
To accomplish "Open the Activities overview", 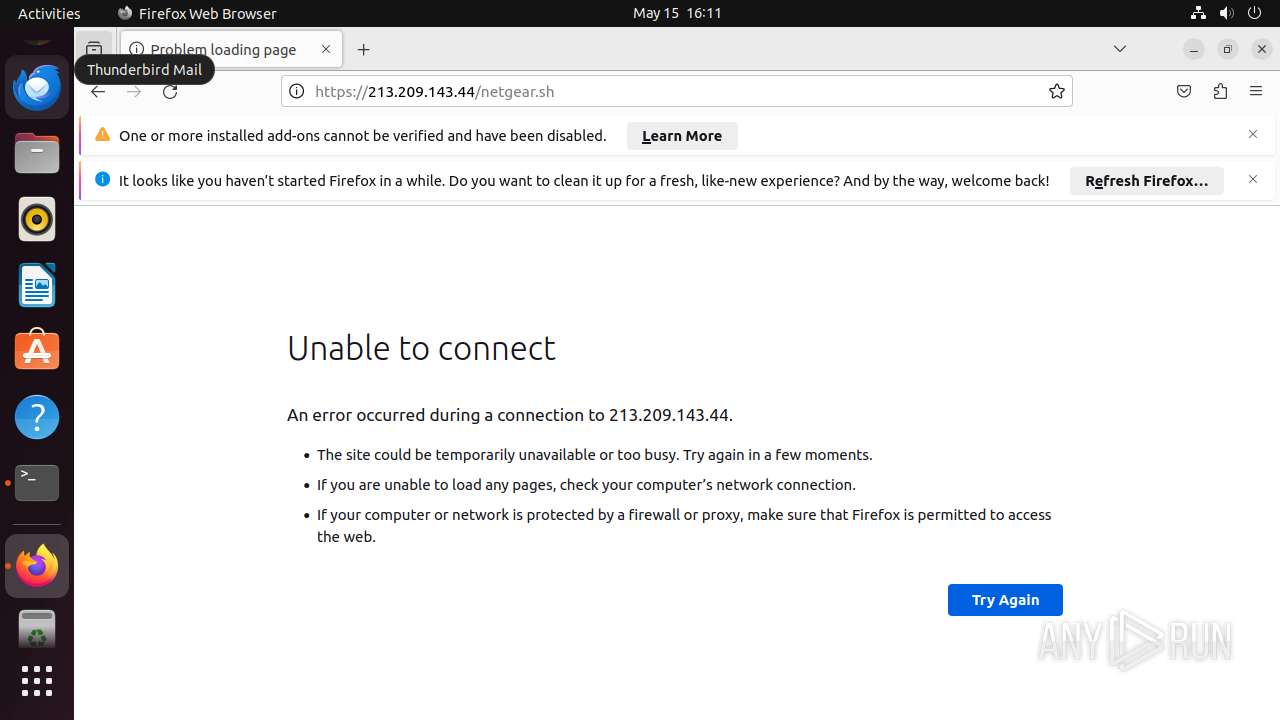I will click(49, 13).
